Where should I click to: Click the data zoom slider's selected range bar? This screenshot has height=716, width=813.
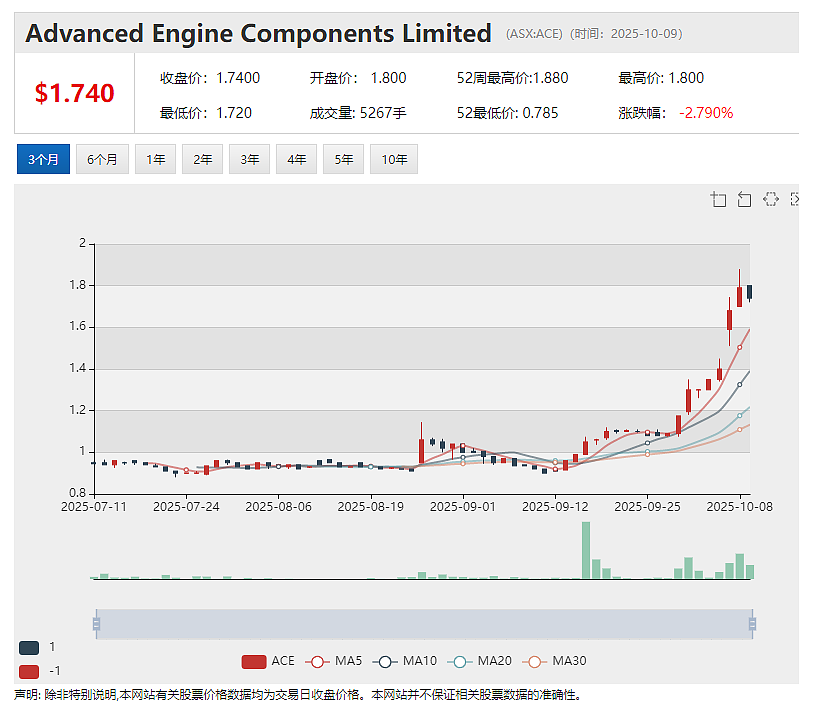[424, 624]
